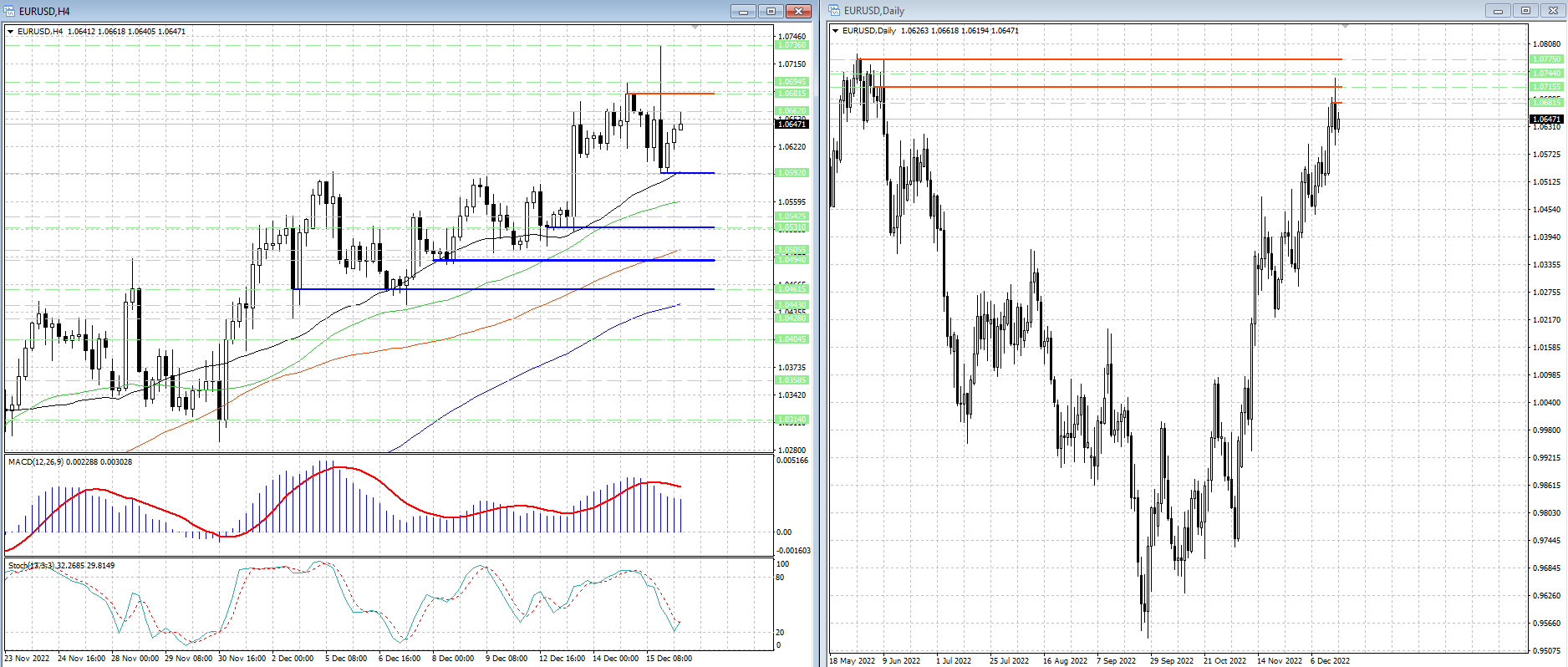The height and width of the screenshot is (667, 1568).
Task: Restore down the EURUSD,H4 chart window
Action: pos(771,11)
